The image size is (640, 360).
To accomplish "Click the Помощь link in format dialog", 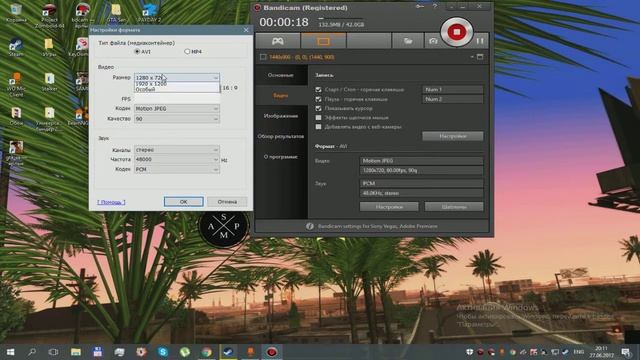I will click(111, 202).
